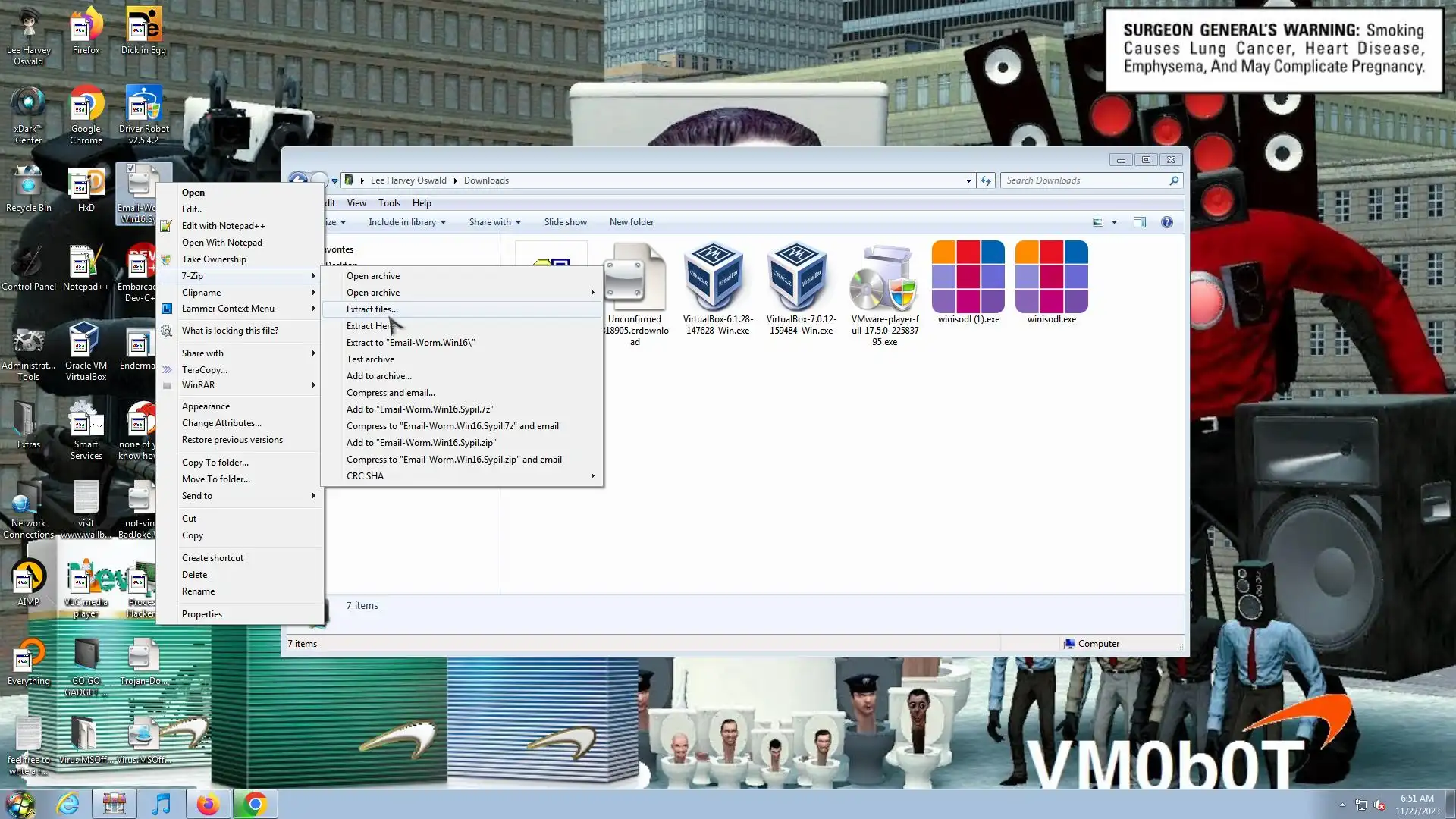Screen dimensions: 1456x819
Task: Toggle the checkbox on Email-Worm file icon
Action: tap(130, 168)
